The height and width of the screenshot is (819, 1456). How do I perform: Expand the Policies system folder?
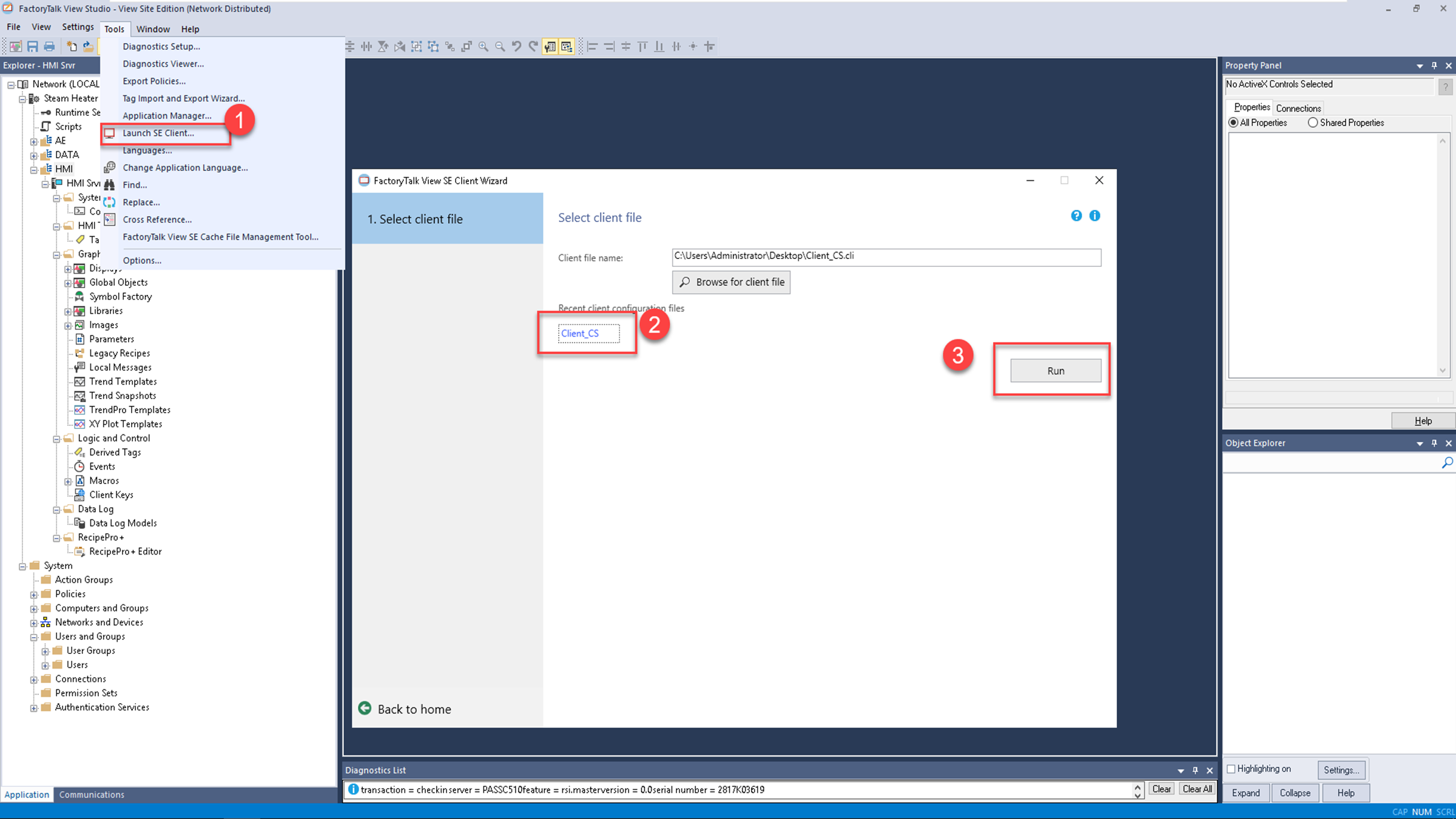(34, 595)
